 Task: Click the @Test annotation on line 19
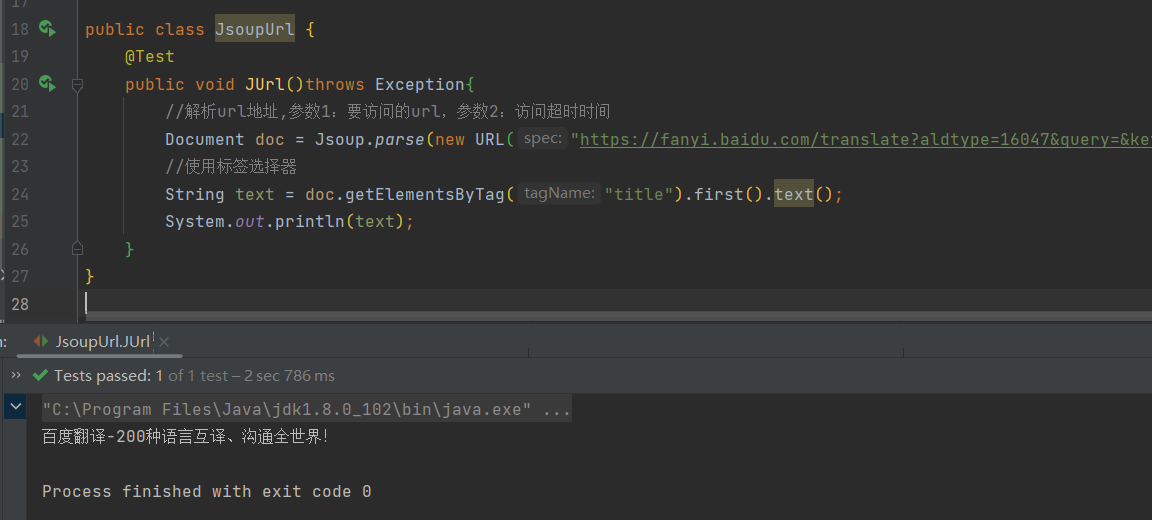(150, 57)
